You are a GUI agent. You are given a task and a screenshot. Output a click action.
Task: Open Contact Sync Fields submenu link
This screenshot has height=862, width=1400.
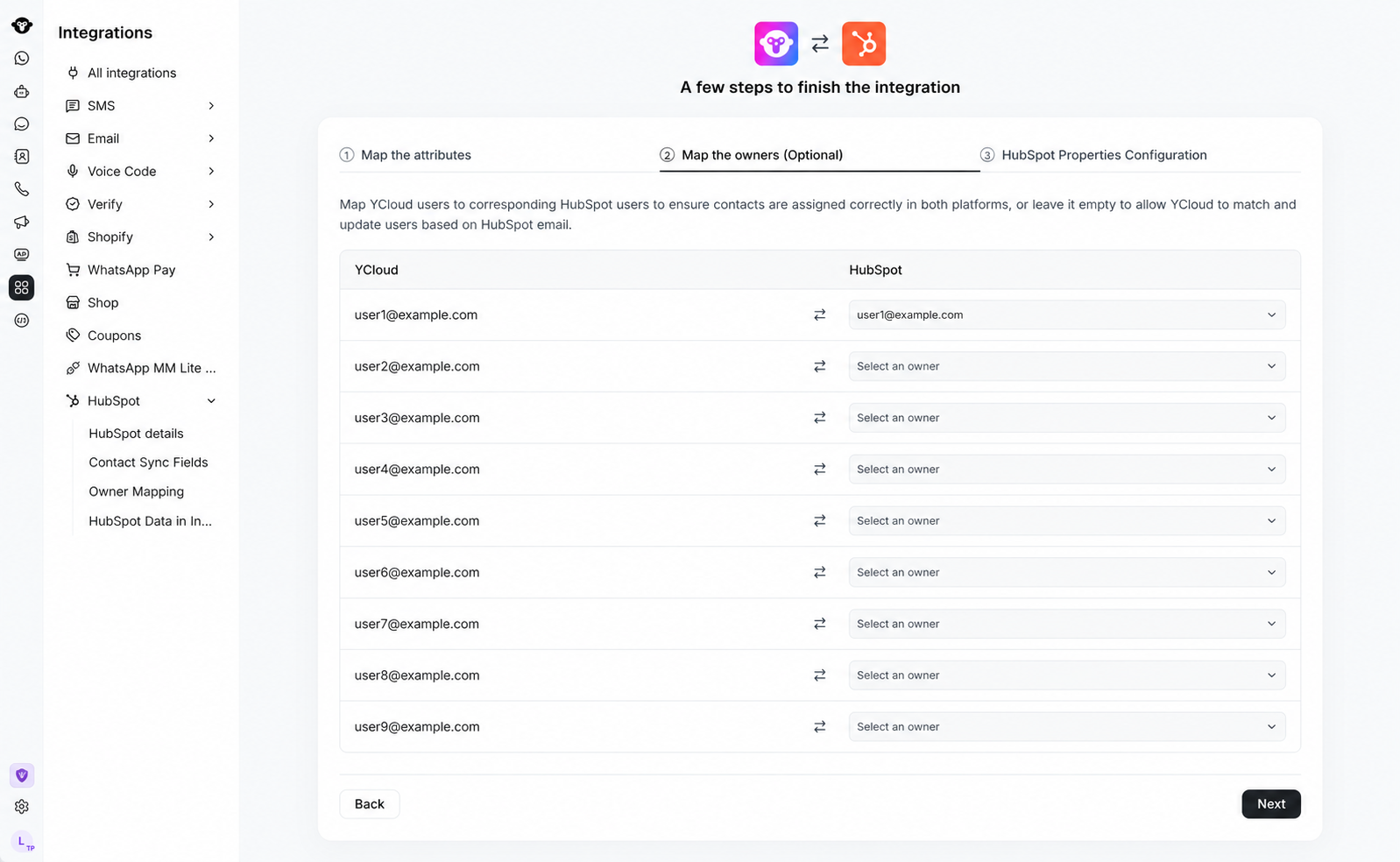pos(148,463)
